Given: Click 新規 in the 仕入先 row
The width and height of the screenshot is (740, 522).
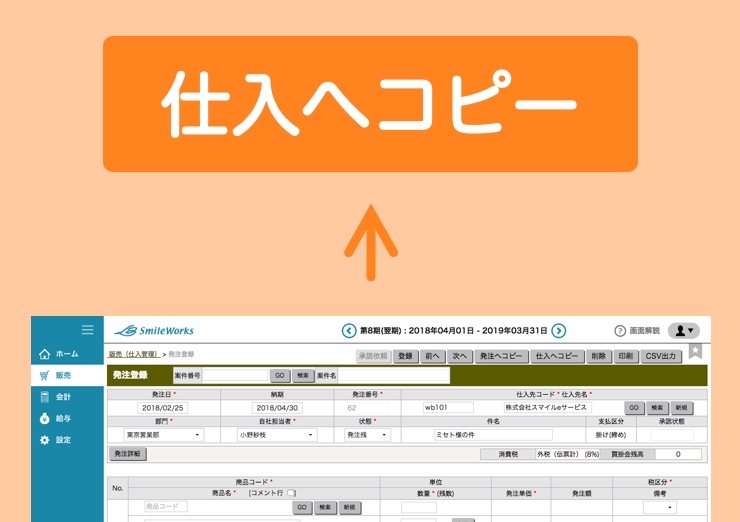Looking at the screenshot, I should (x=681, y=408).
